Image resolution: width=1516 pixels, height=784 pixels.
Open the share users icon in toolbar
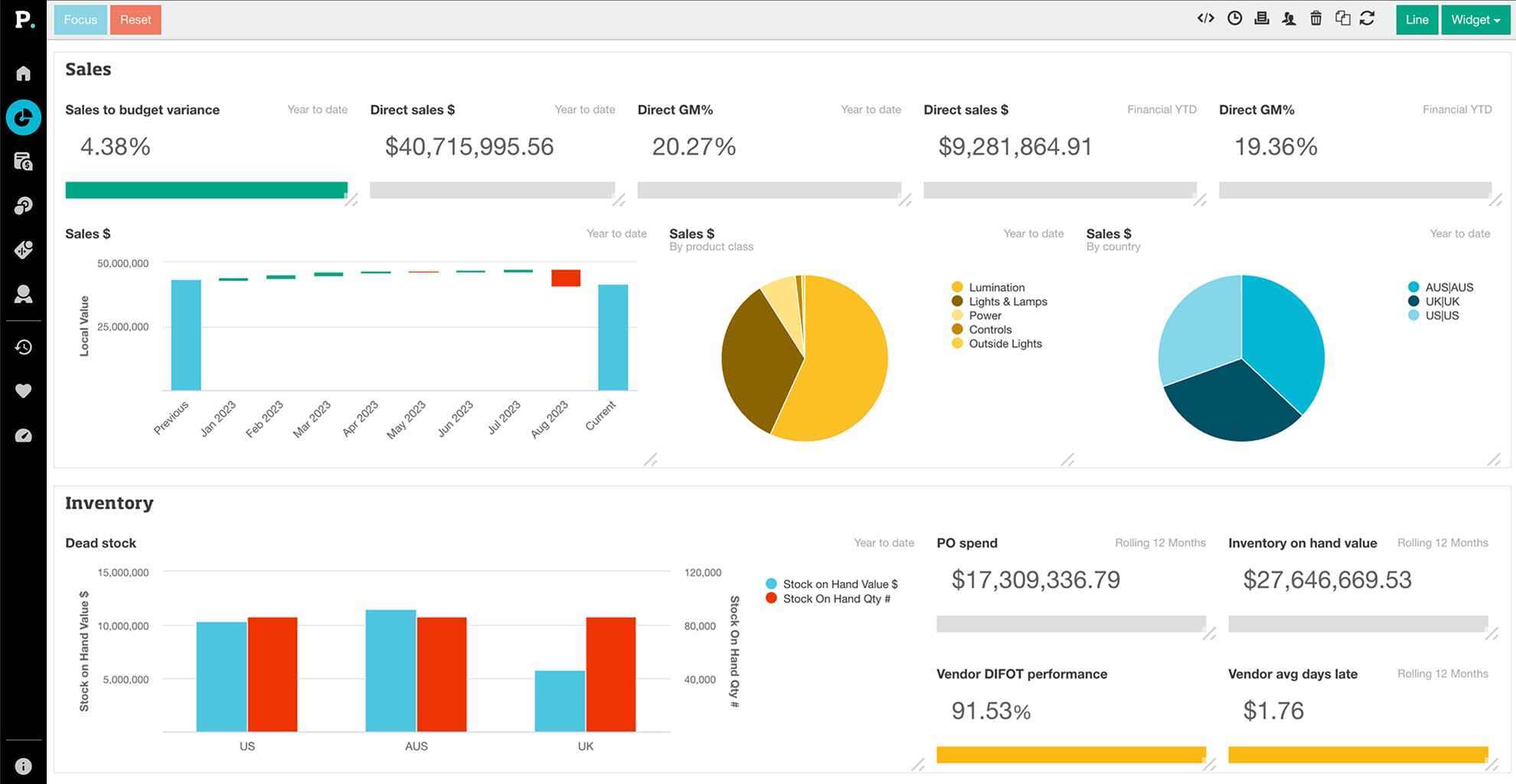click(1289, 19)
